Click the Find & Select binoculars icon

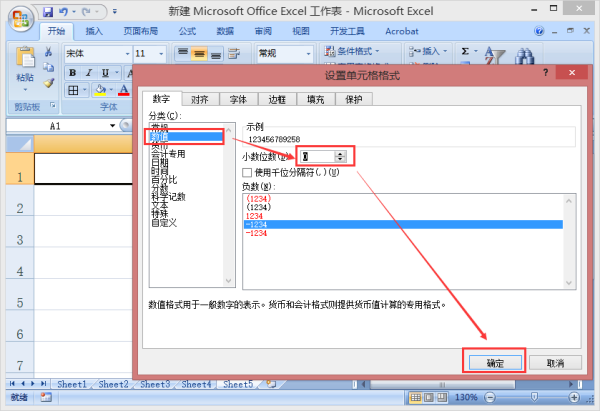click(x=524, y=56)
